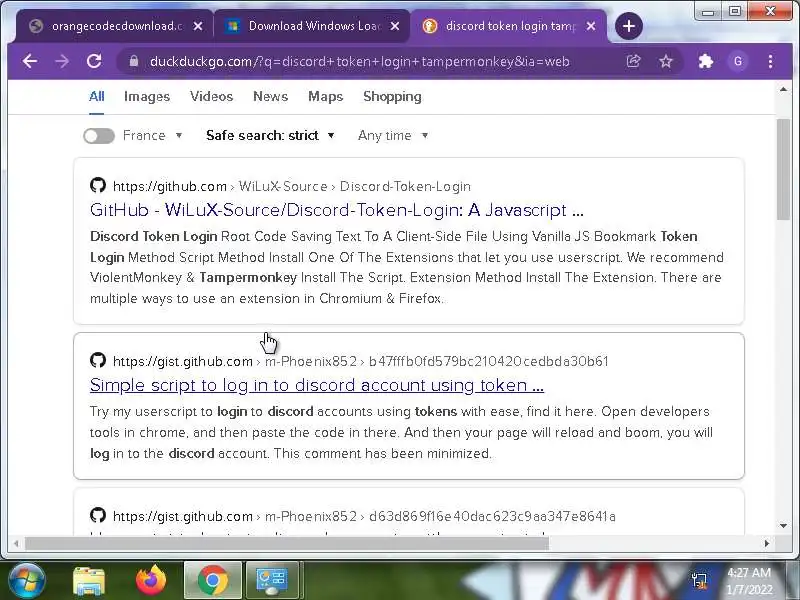Viewport: 800px width, 600px height.
Task: Open the Control Panel taskbar icon
Action: coord(273,580)
